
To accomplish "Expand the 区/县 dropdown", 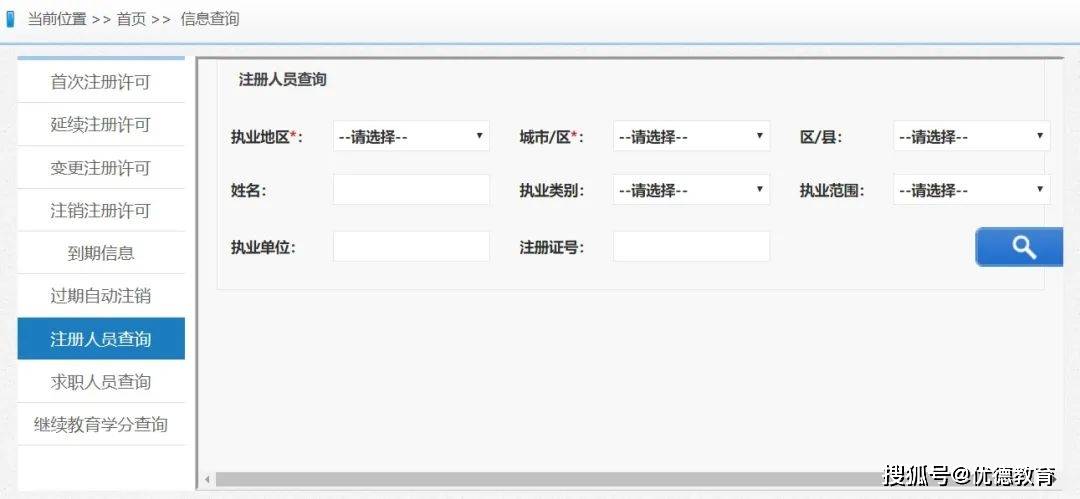I will [972, 136].
